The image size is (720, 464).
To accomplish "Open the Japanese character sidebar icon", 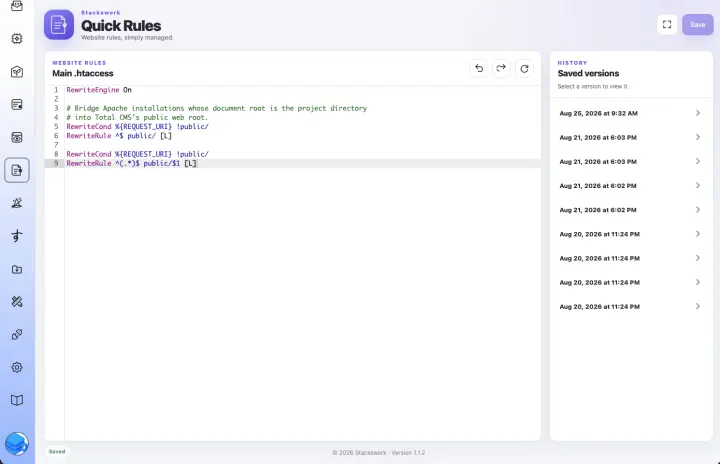I will point(17,236).
